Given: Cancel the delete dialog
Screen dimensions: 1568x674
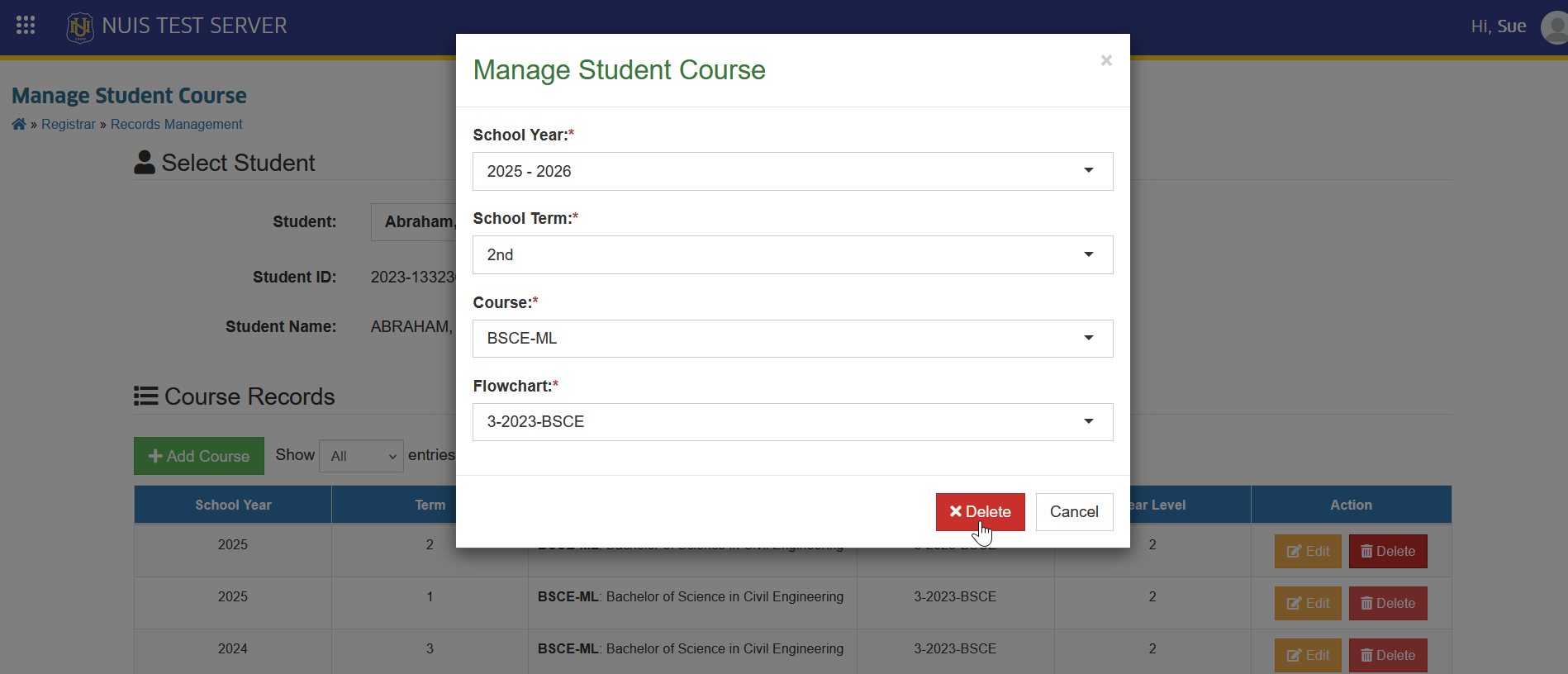Looking at the screenshot, I should coord(1074,512).
